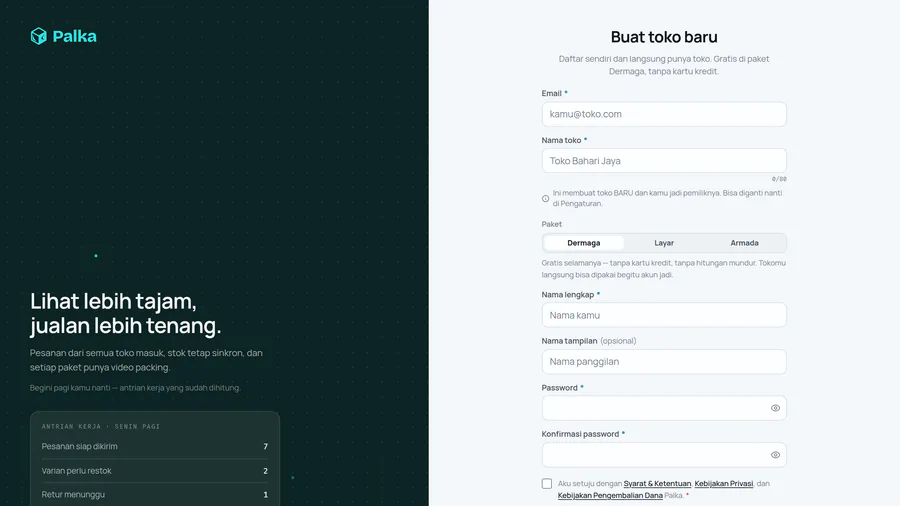Focus the Password input field
900x506 pixels.
[664, 408]
